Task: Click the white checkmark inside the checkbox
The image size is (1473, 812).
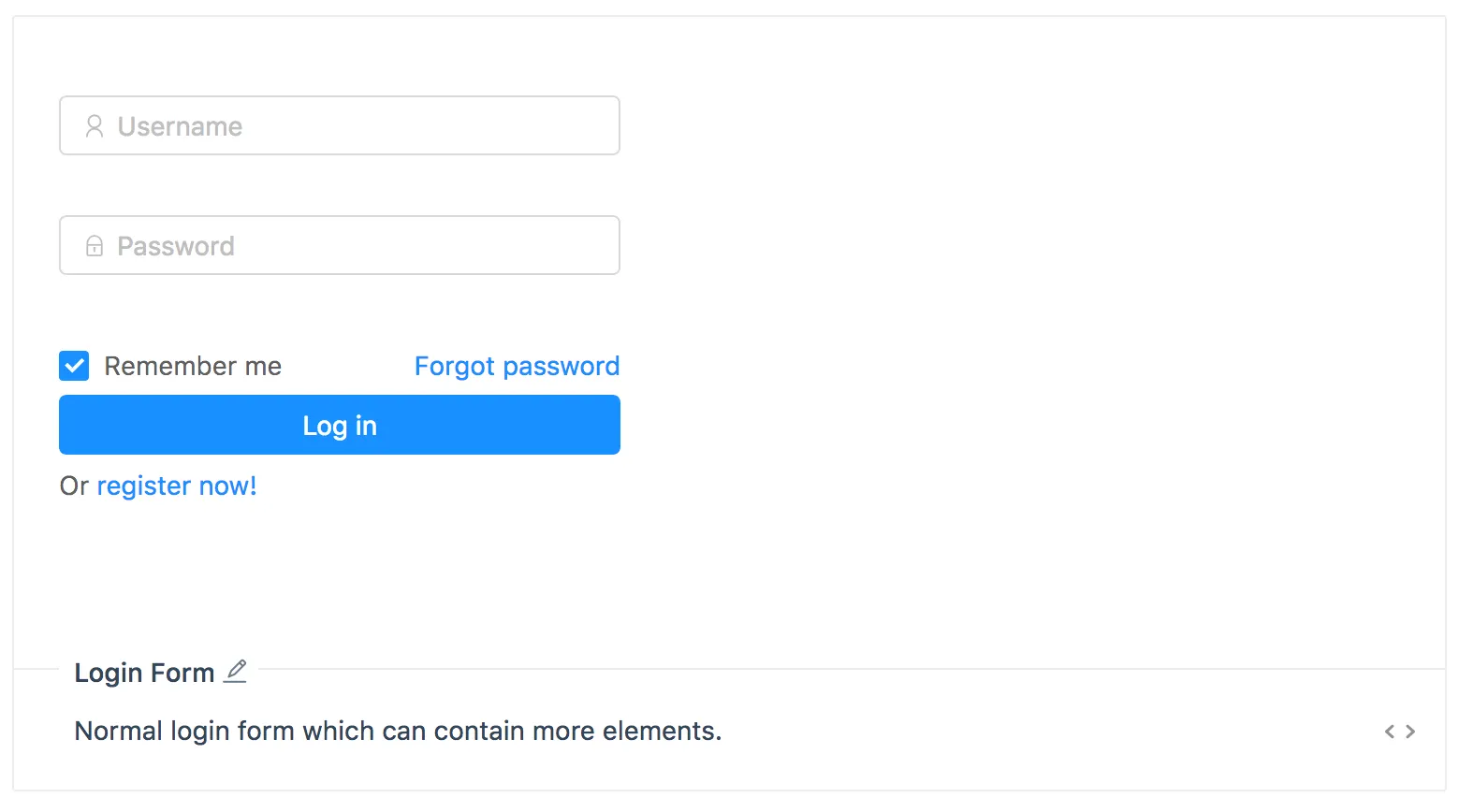Action: 74,366
